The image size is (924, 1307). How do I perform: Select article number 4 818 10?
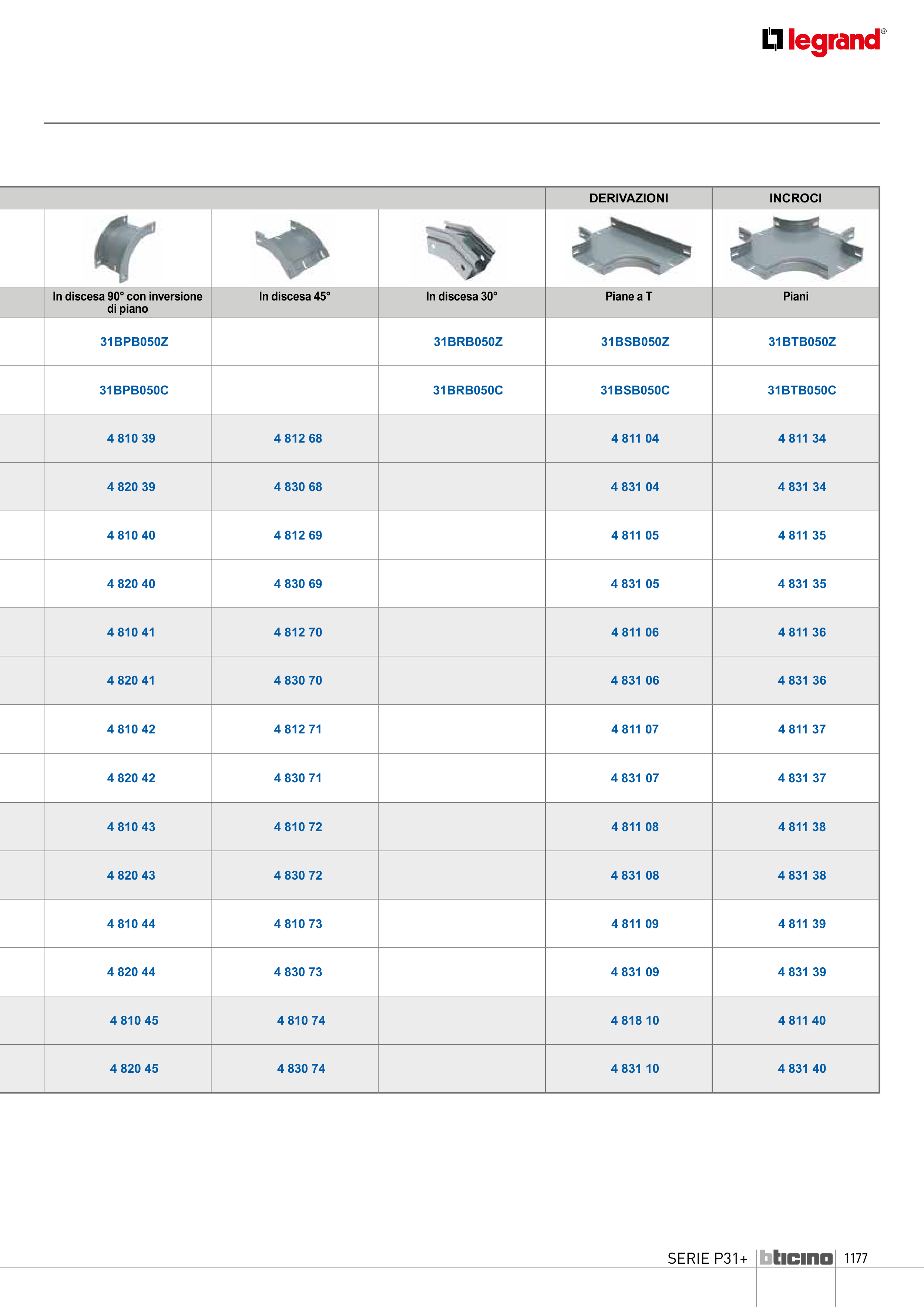tap(635, 1020)
